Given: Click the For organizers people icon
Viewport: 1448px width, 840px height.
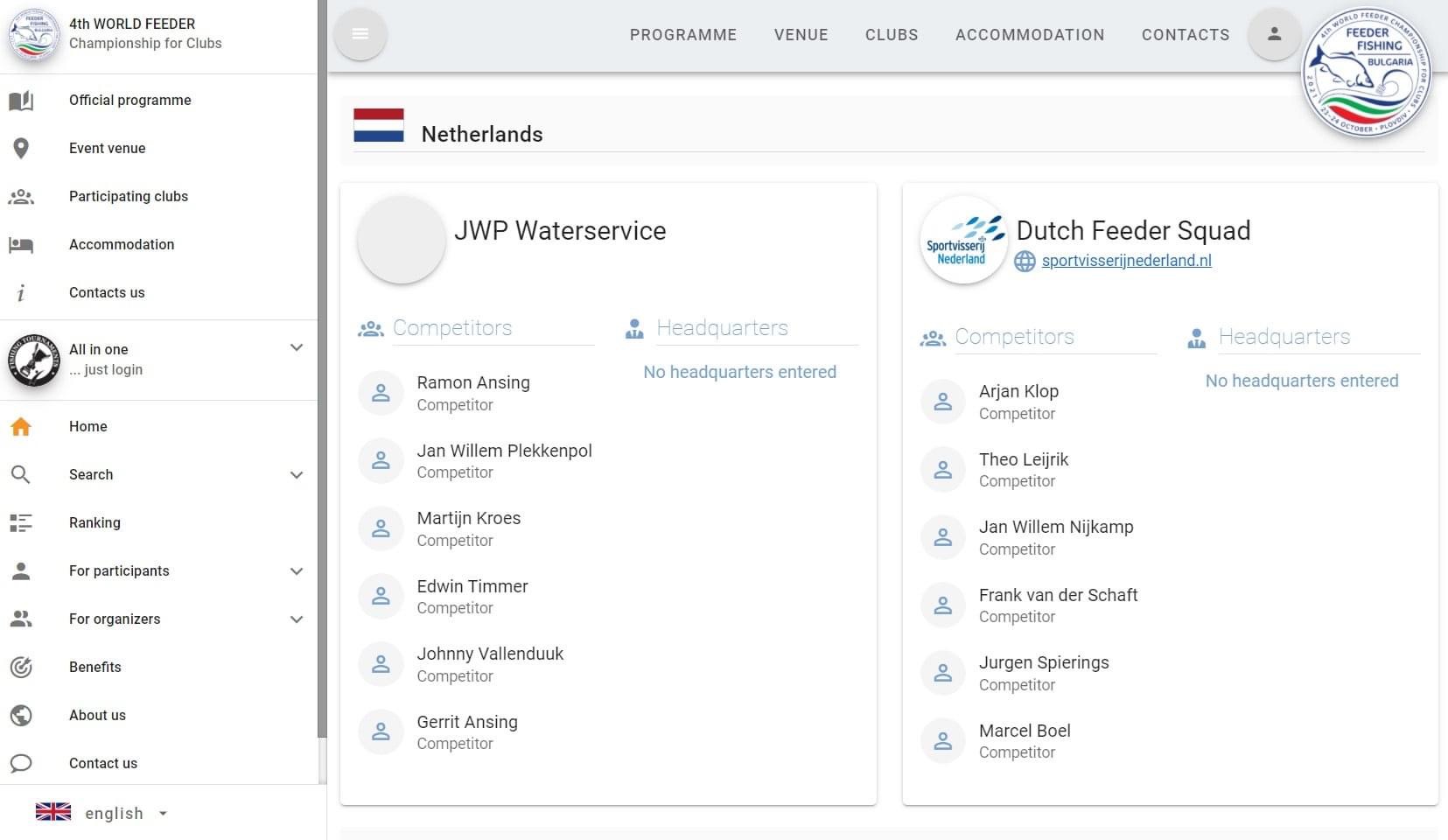Looking at the screenshot, I should 21,619.
